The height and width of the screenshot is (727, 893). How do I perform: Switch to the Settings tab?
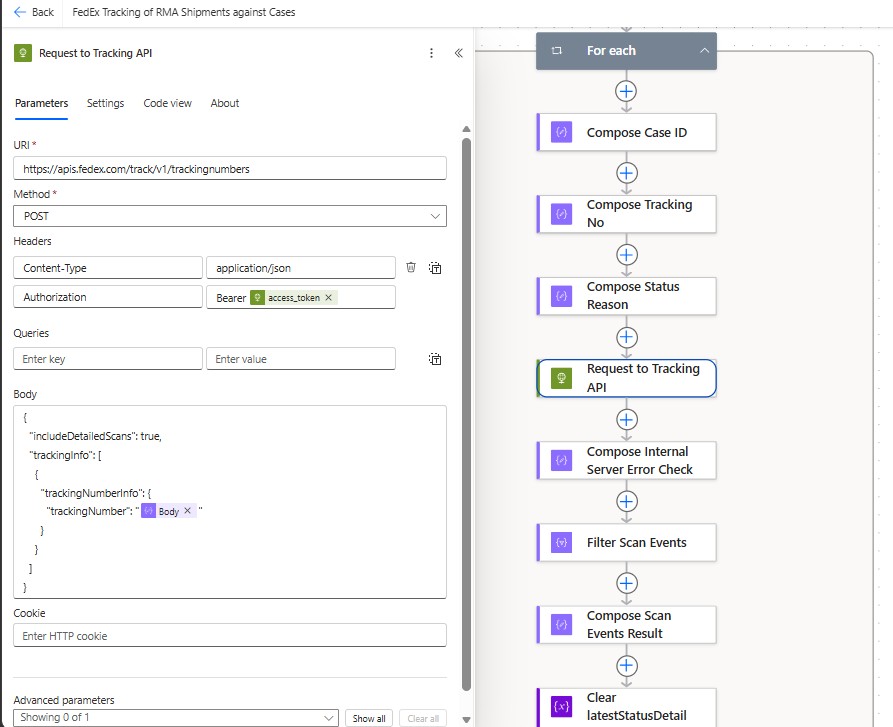point(105,103)
